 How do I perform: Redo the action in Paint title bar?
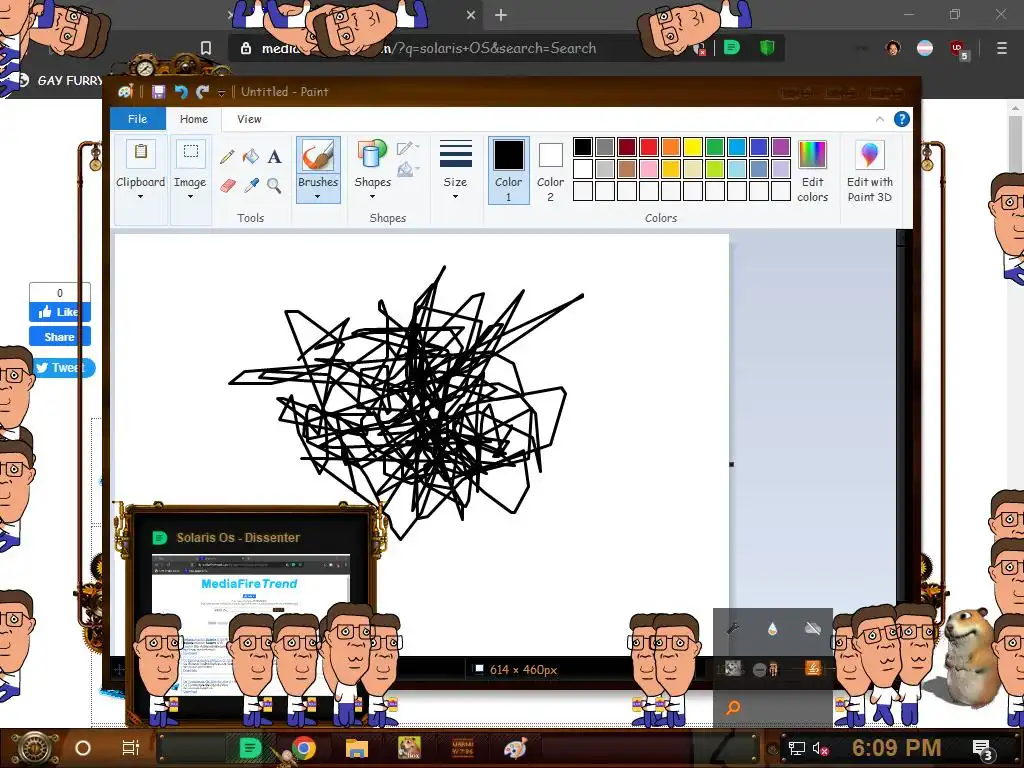(202, 92)
